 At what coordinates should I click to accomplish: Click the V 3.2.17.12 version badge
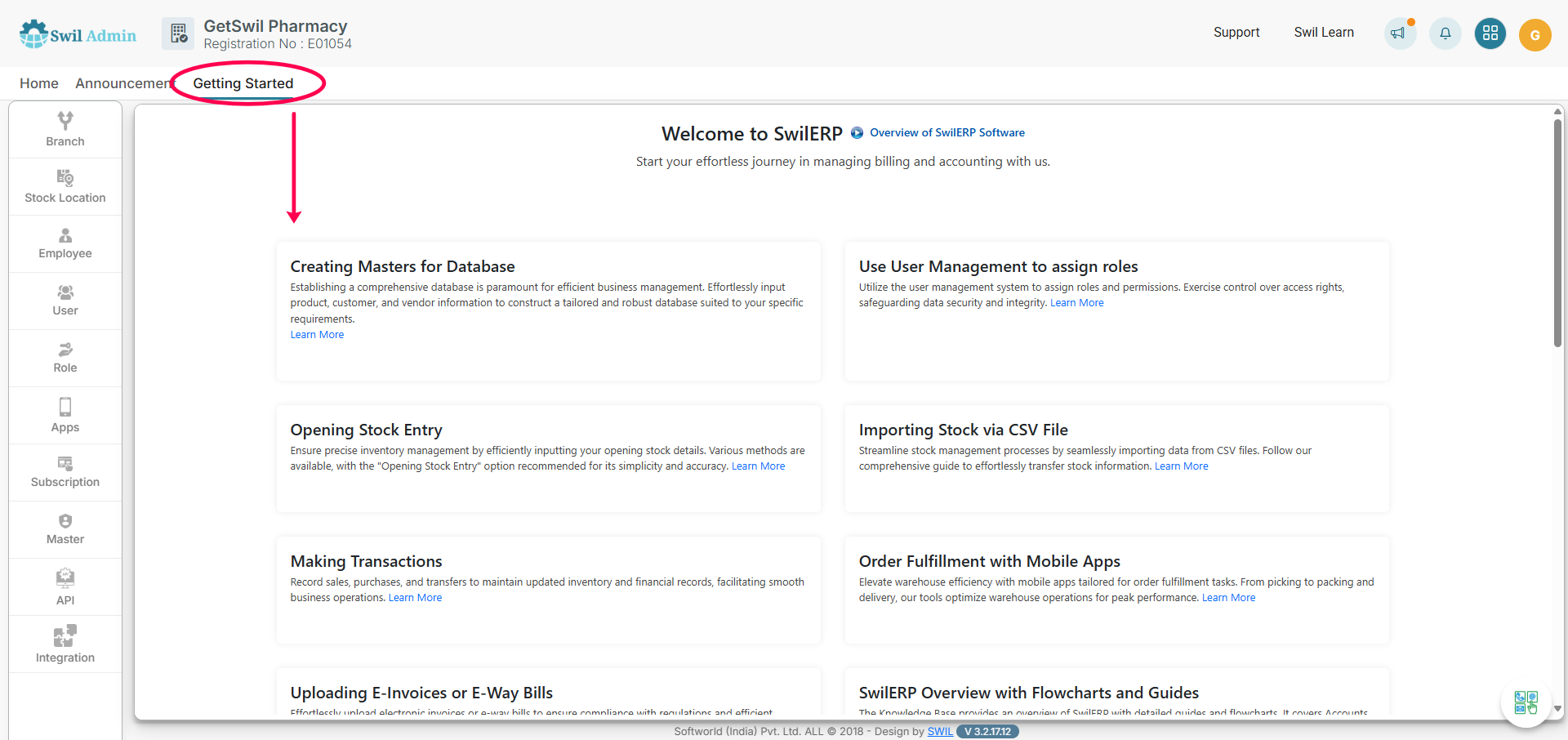click(x=987, y=731)
